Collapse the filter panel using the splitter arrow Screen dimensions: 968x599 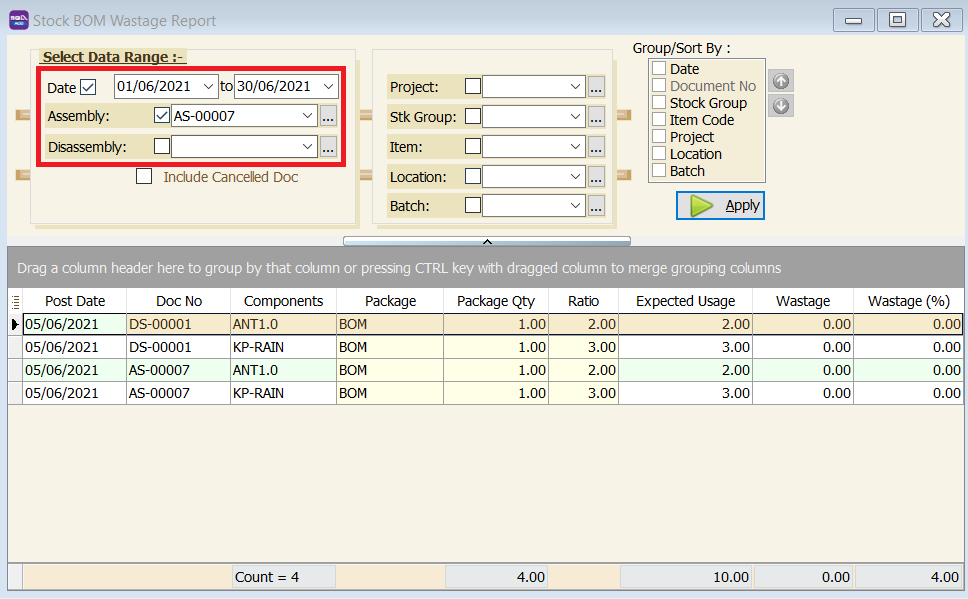[x=487, y=240]
